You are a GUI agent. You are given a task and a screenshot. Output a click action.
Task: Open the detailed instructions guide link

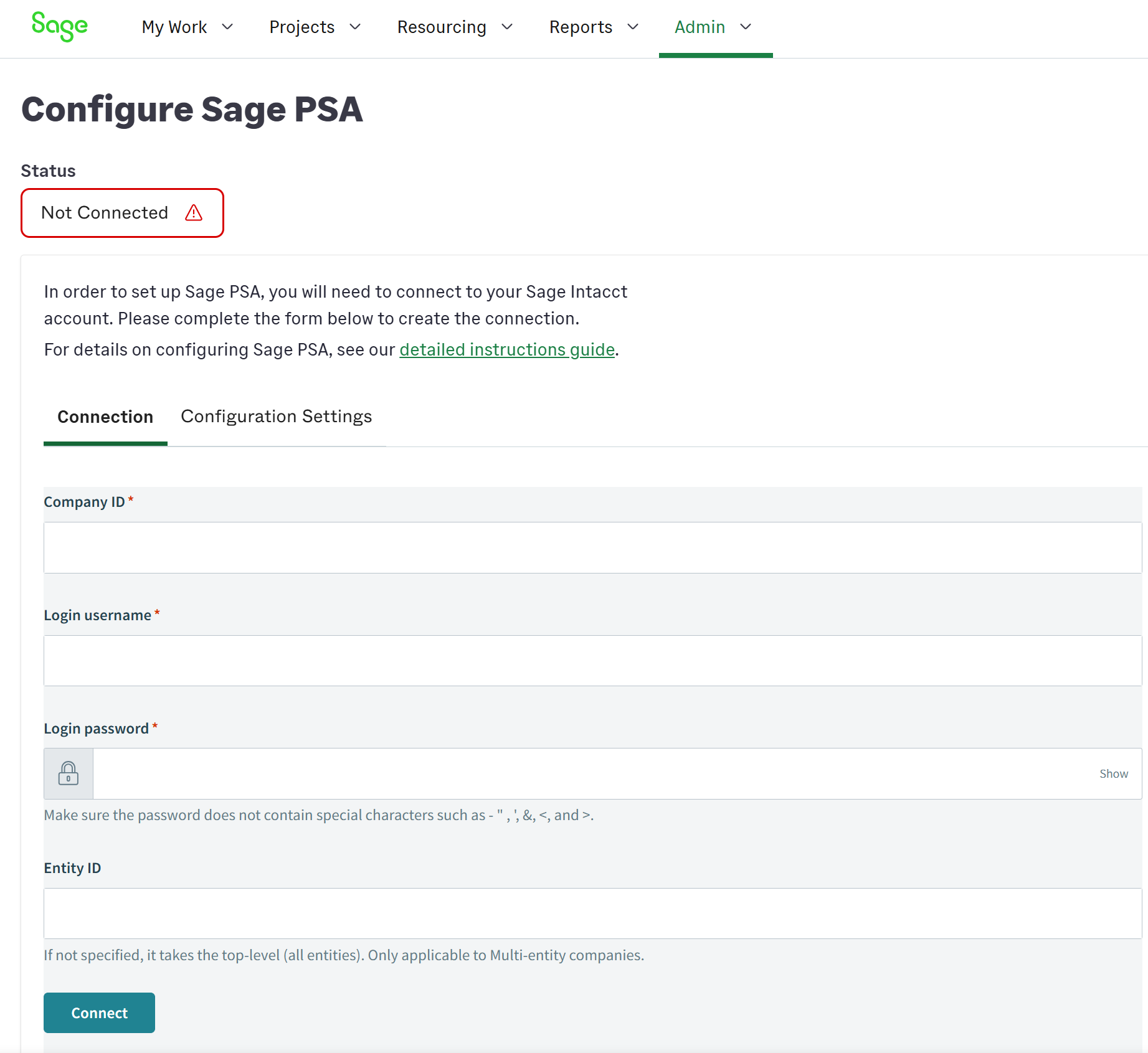(507, 350)
